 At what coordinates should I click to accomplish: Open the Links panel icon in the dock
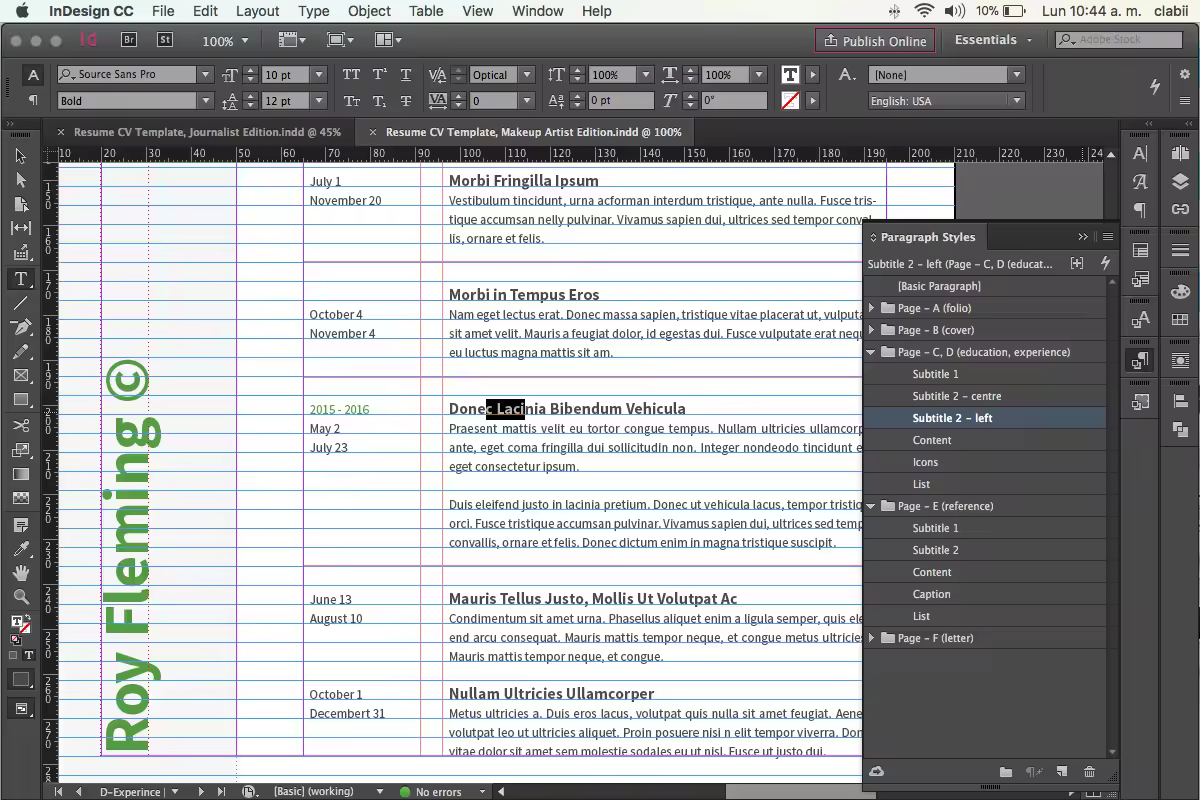1180,209
